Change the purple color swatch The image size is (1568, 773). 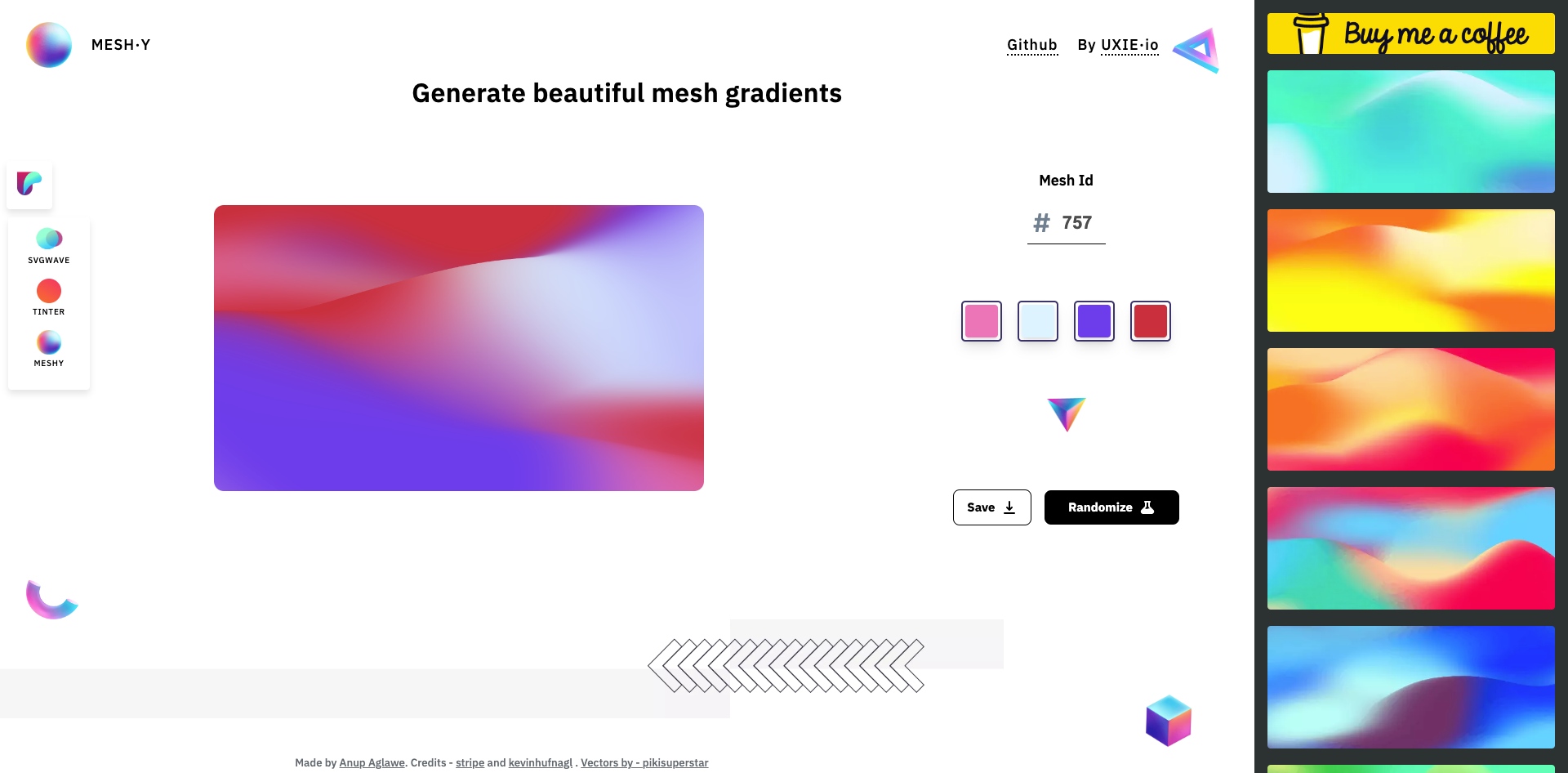[1094, 321]
